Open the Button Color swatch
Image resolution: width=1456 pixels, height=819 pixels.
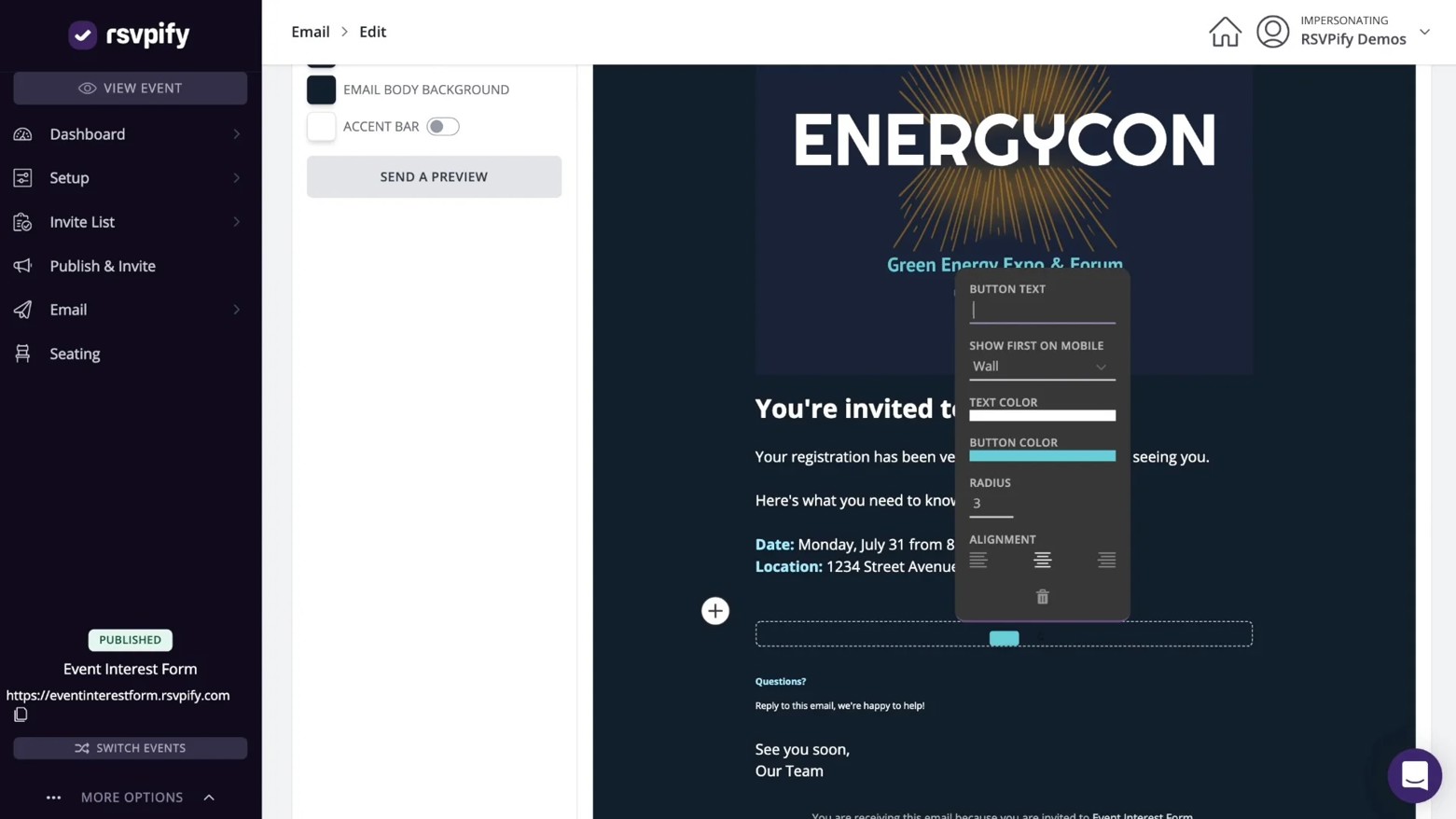(1041, 456)
